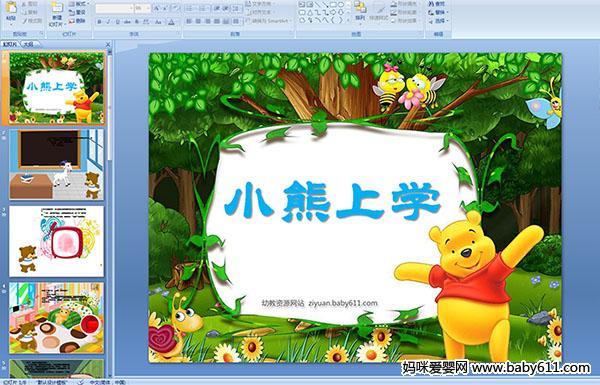Toggle Underline formatting
Viewport: 600px width, 385px height.
(x=117, y=22)
